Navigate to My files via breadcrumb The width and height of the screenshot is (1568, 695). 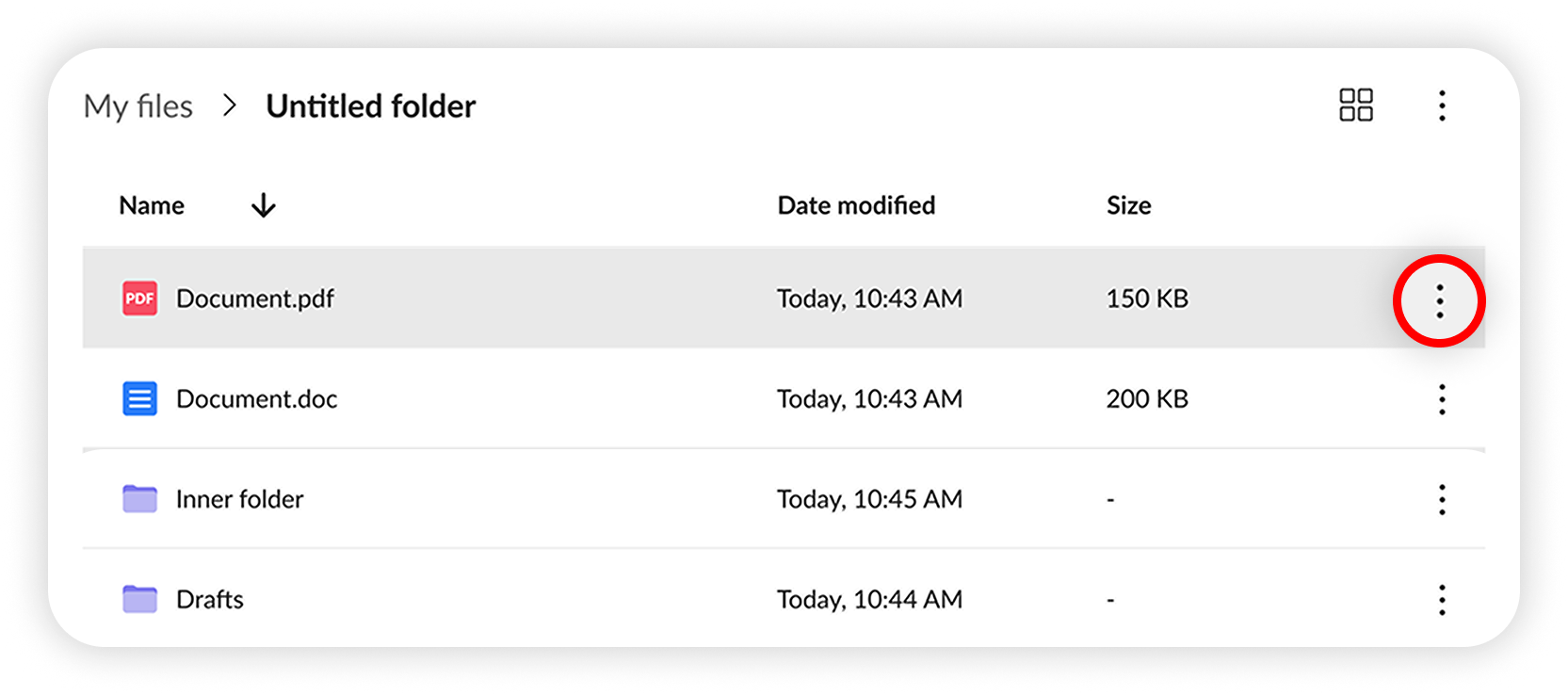(137, 105)
